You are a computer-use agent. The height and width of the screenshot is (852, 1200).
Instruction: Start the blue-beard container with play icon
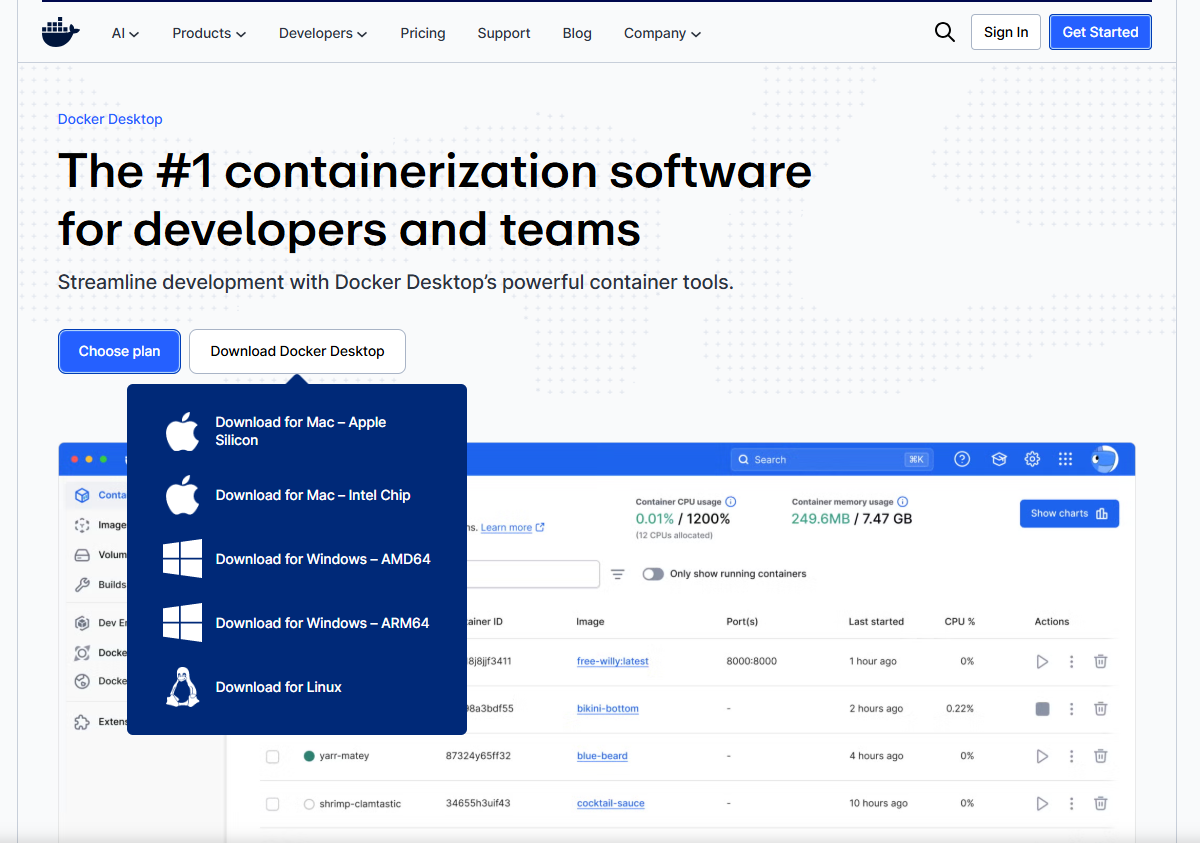coord(1042,756)
